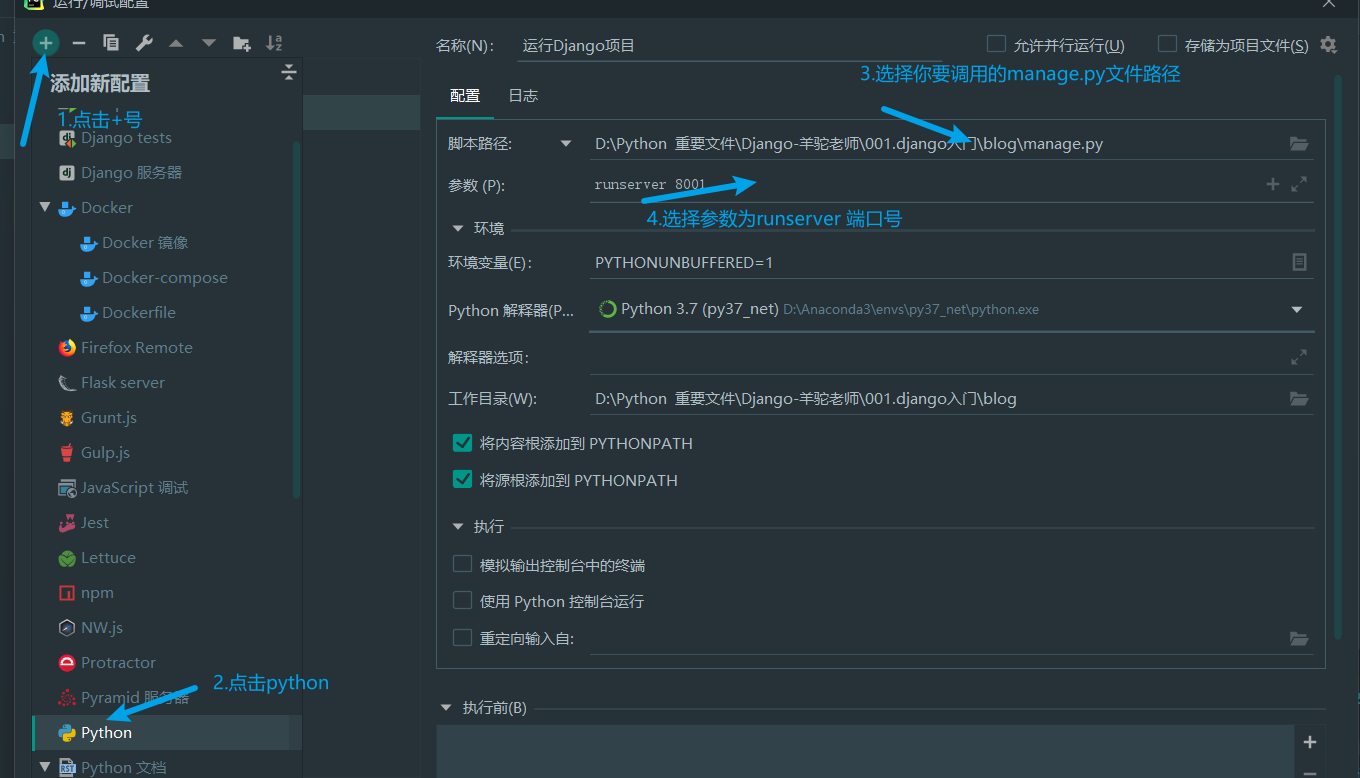Select the Python configuration type
Screen dimensions: 1360x778
(166, 733)
